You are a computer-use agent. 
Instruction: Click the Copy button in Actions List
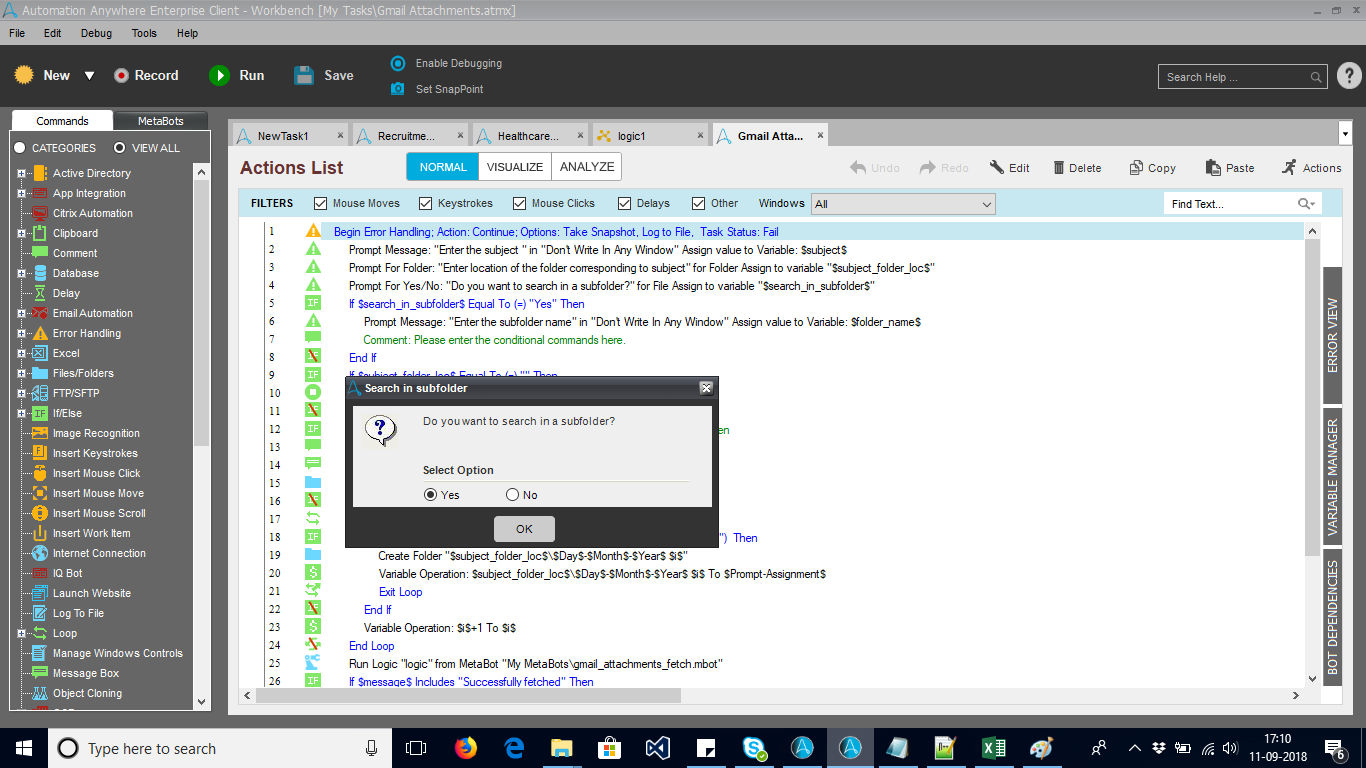[x=1152, y=168]
